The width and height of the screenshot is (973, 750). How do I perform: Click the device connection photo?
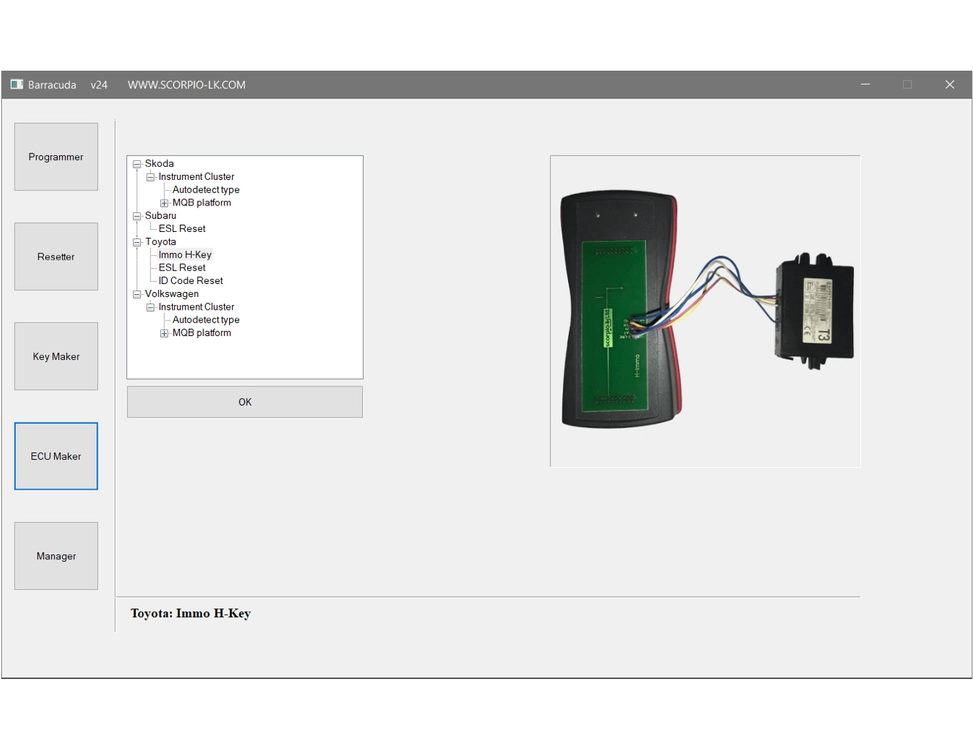pyautogui.click(x=705, y=311)
